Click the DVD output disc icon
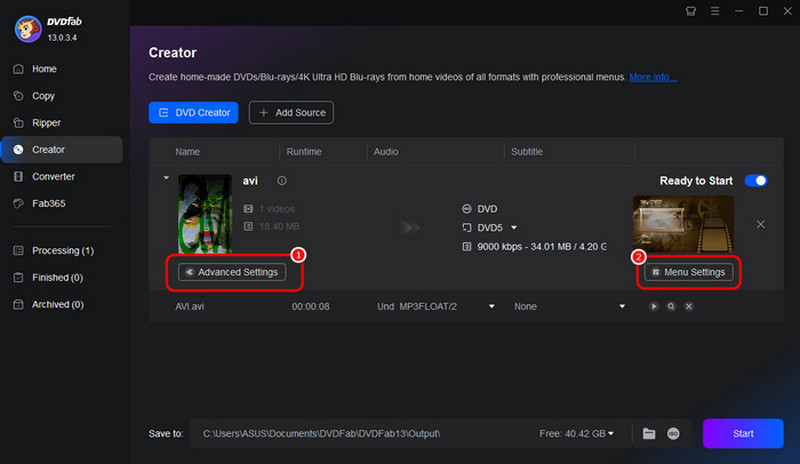This screenshot has height=464, width=800. pyautogui.click(x=466, y=209)
